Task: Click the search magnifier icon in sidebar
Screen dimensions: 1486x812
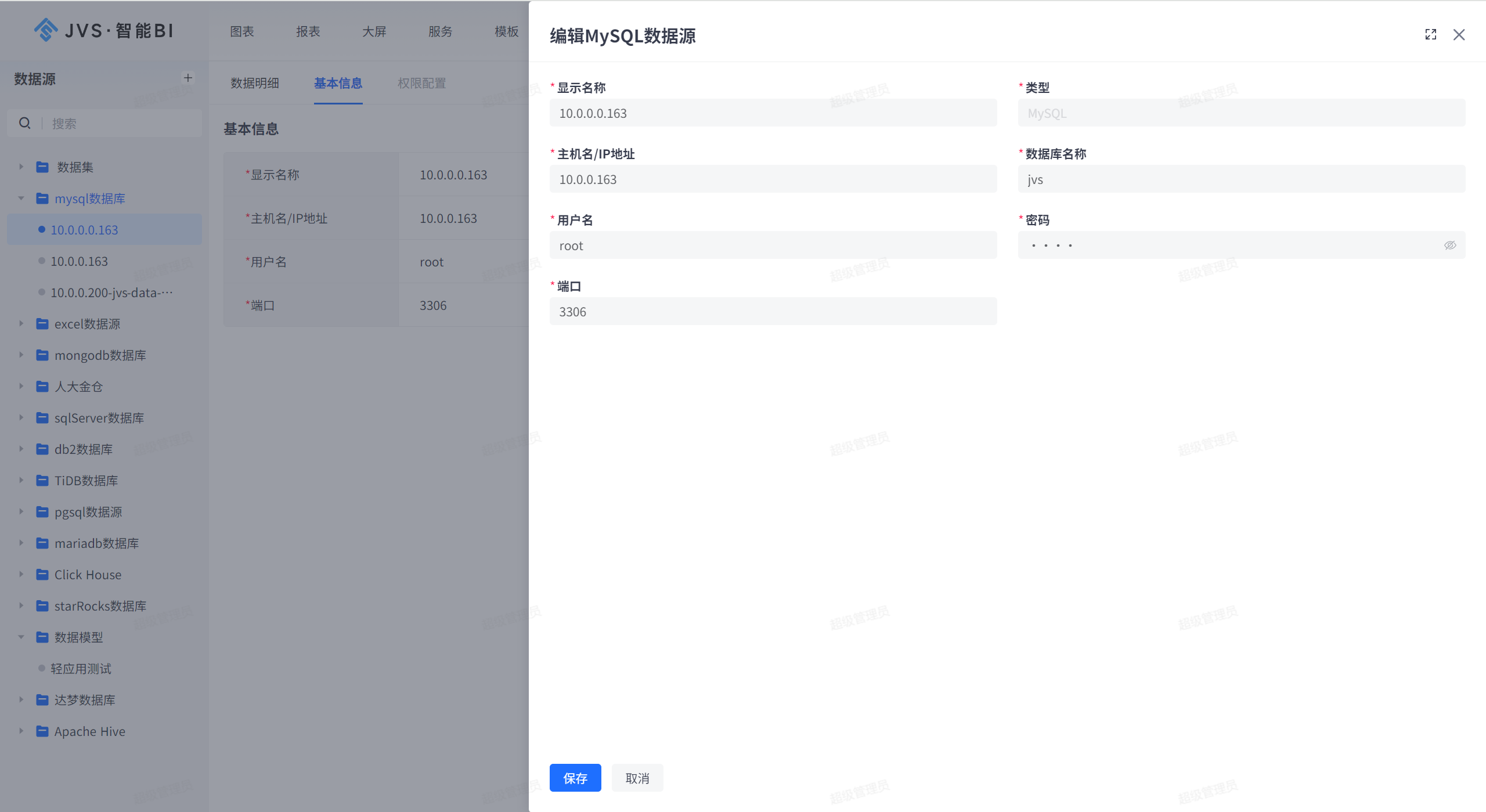Action: [25, 123]
